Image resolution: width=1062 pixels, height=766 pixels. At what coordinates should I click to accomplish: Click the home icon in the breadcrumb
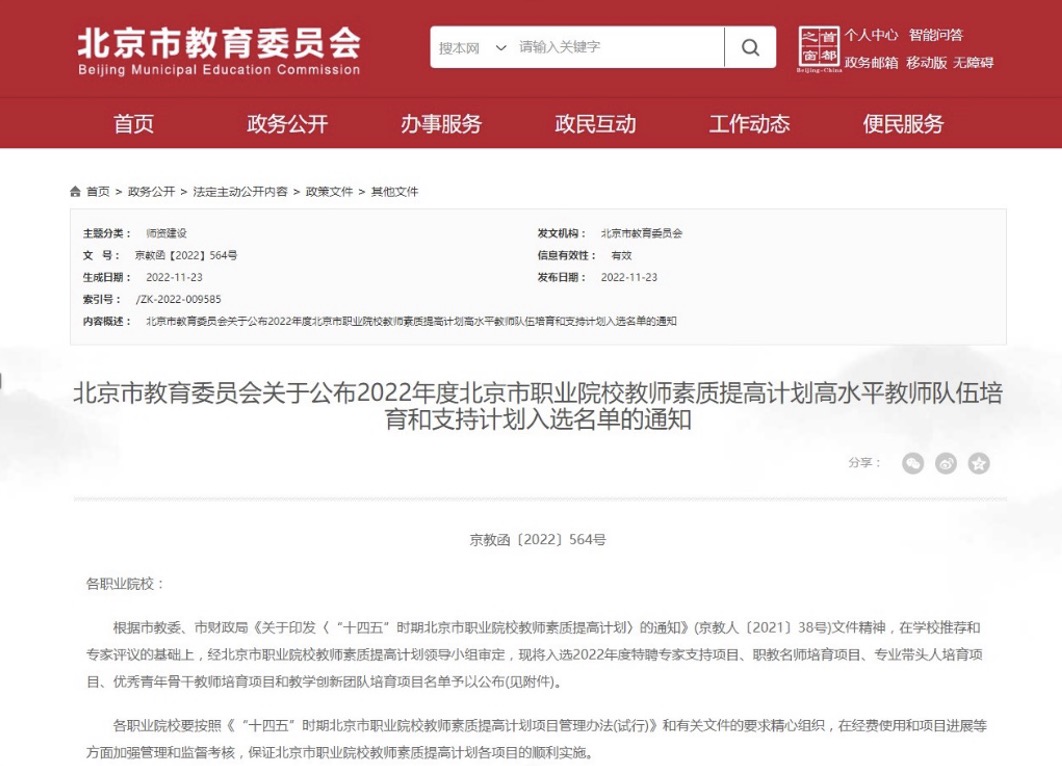pos(75,191)
